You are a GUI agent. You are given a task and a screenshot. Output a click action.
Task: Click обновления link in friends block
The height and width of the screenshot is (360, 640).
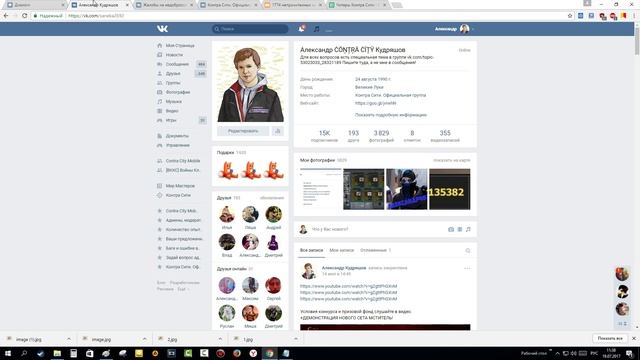pos(272,198)
